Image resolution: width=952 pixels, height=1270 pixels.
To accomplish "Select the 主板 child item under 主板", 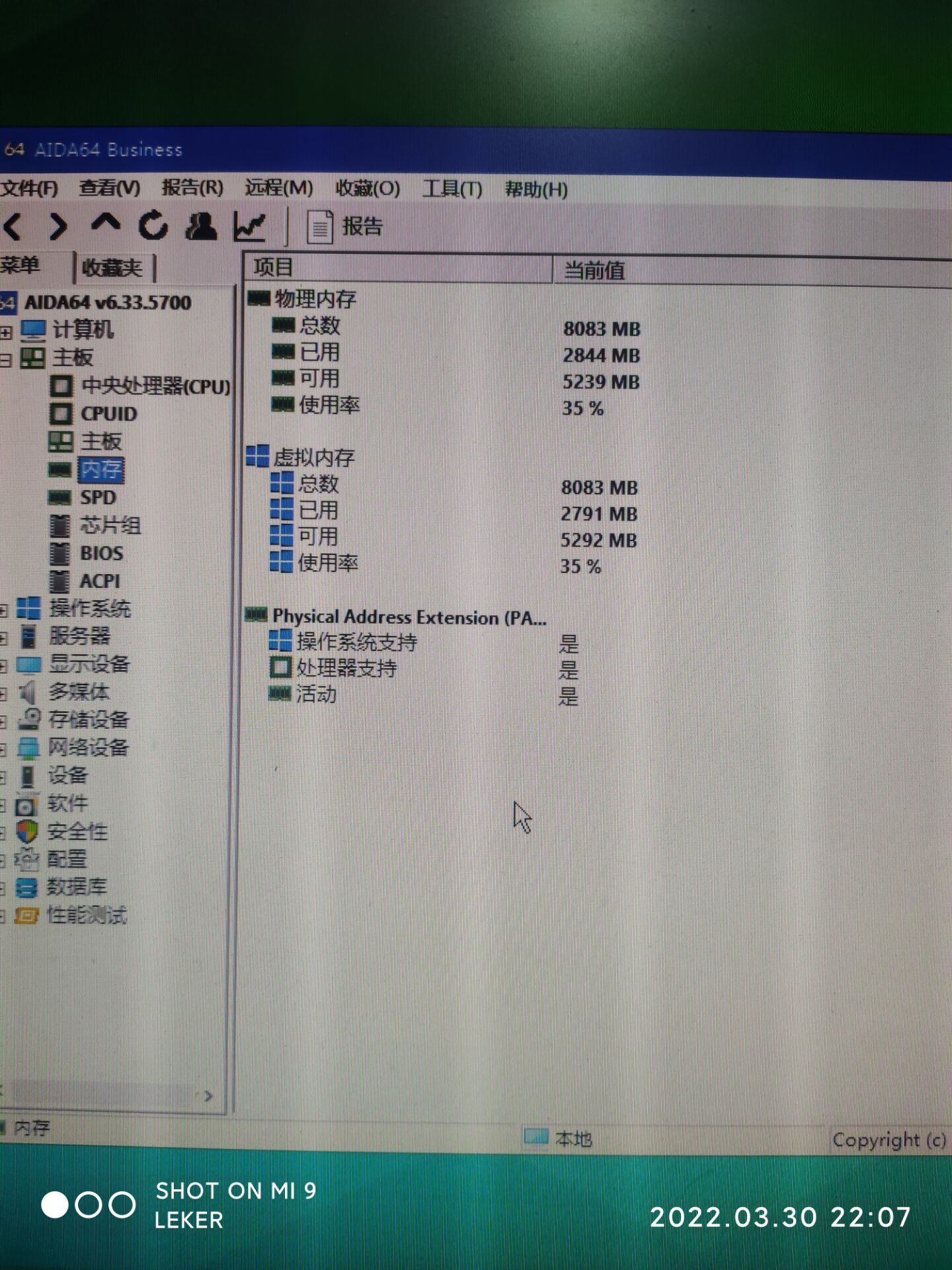I will click(x=101, y=442).
